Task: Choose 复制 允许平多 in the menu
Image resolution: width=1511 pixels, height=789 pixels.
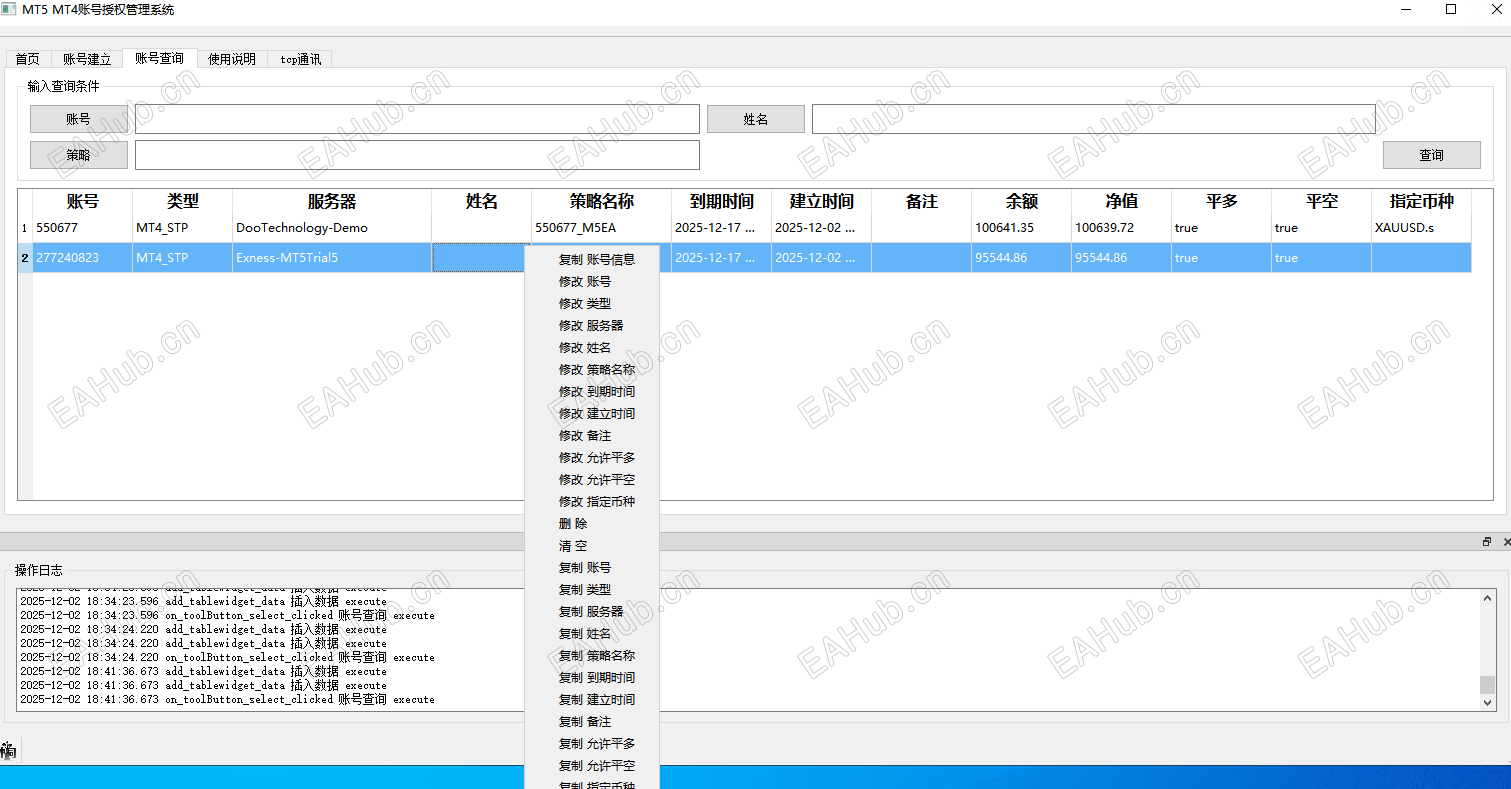Action: (x=592, y=743)
